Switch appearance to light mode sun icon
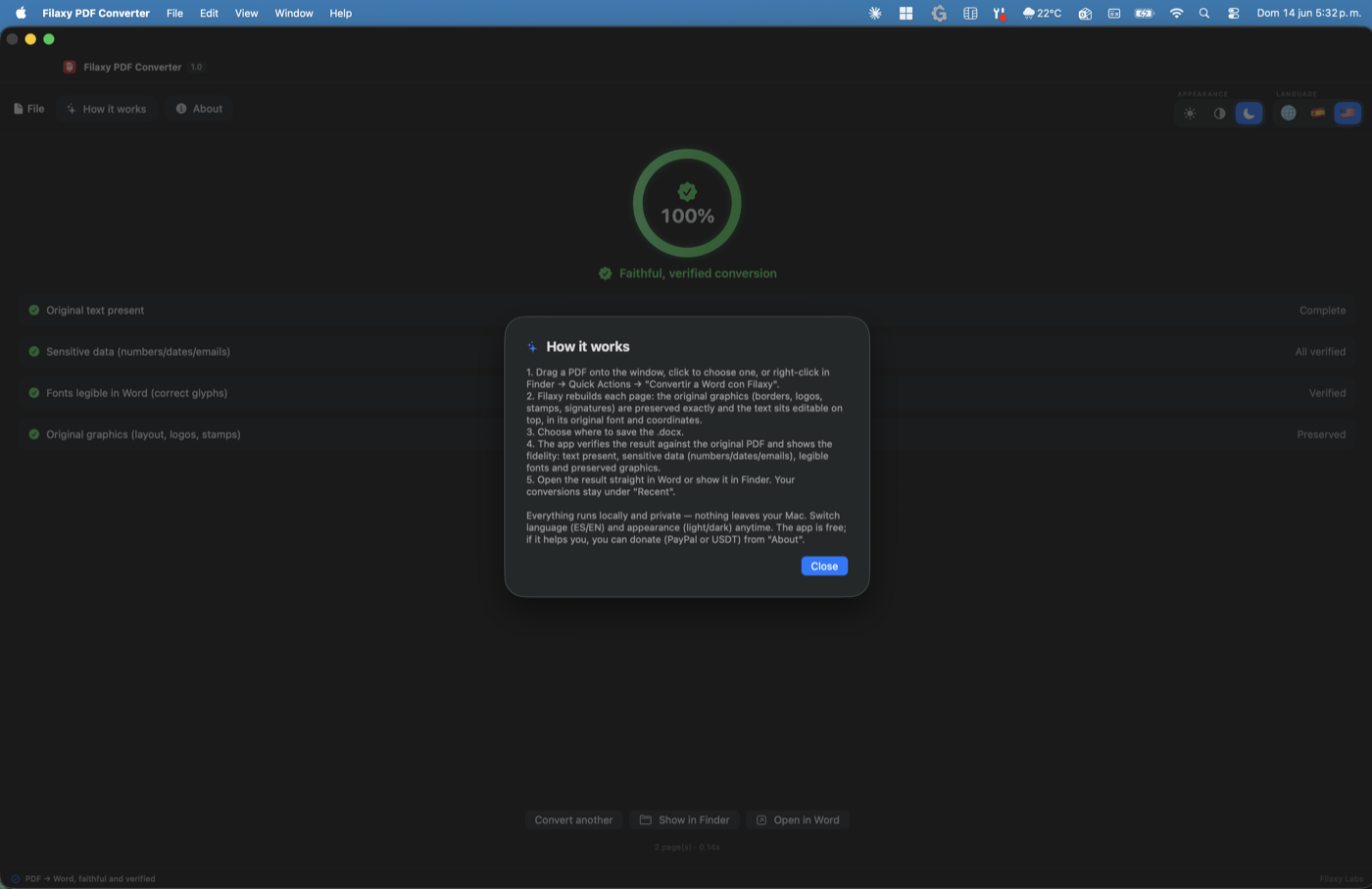The width and height of the screenshot is (1372, 889). click(1190, 114)
